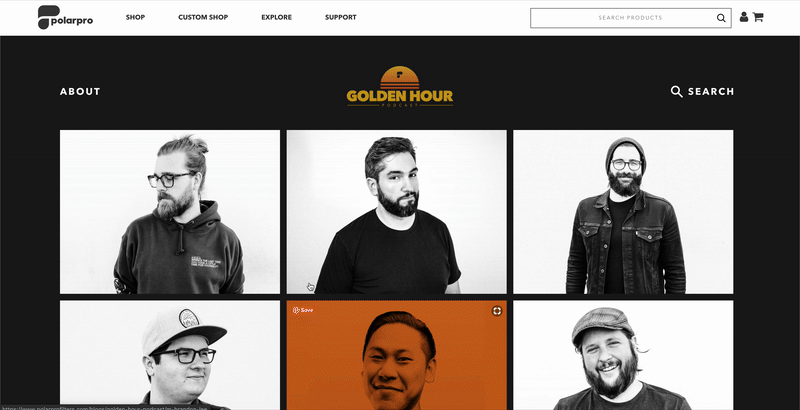
Task: Open the ABOUT link
Action: click(80, 91)
